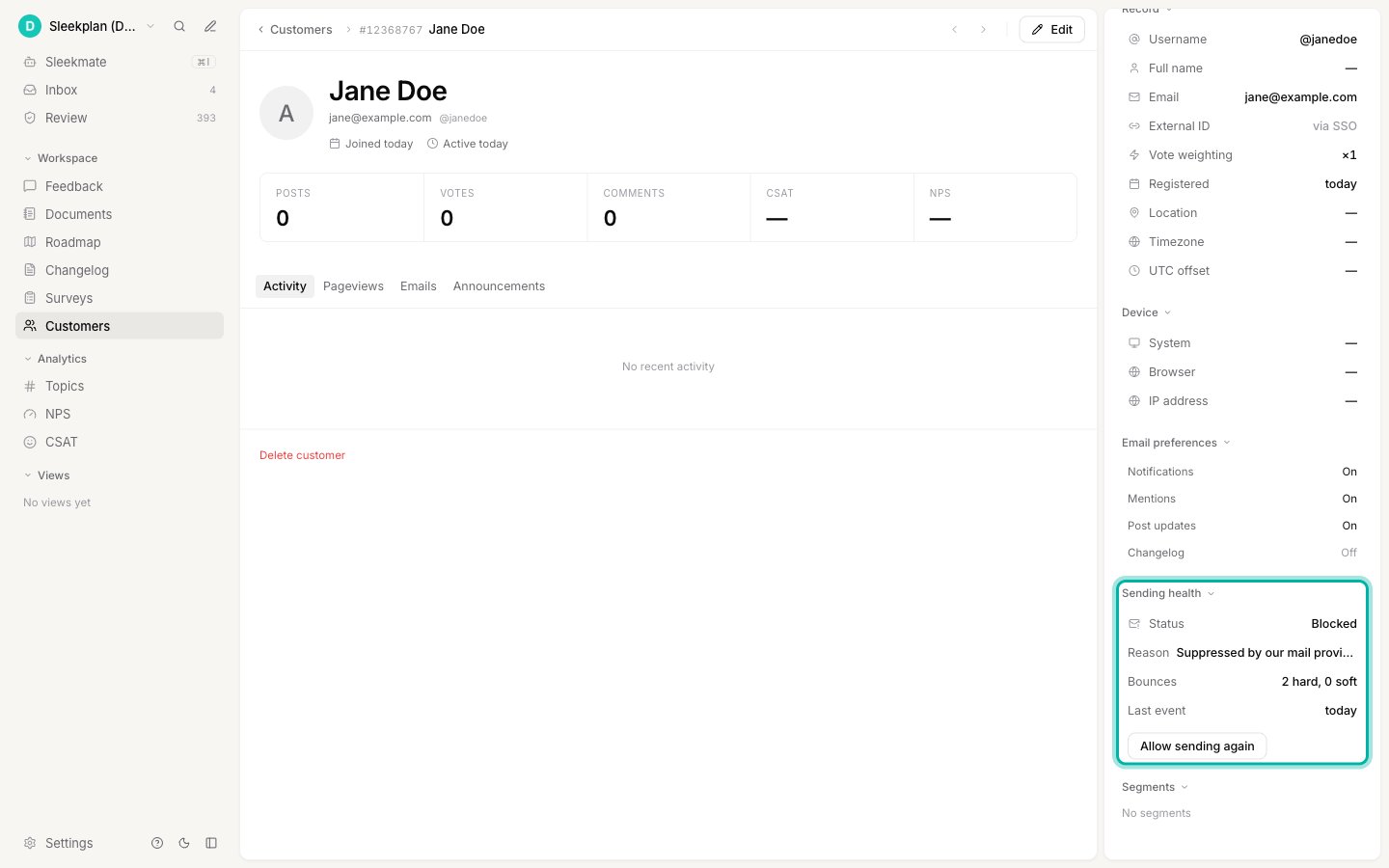Screen dimensions: 1389x868
Task: Click the Customers breadcrumb link
Action: pyautogui.click(x=301, y=30)
